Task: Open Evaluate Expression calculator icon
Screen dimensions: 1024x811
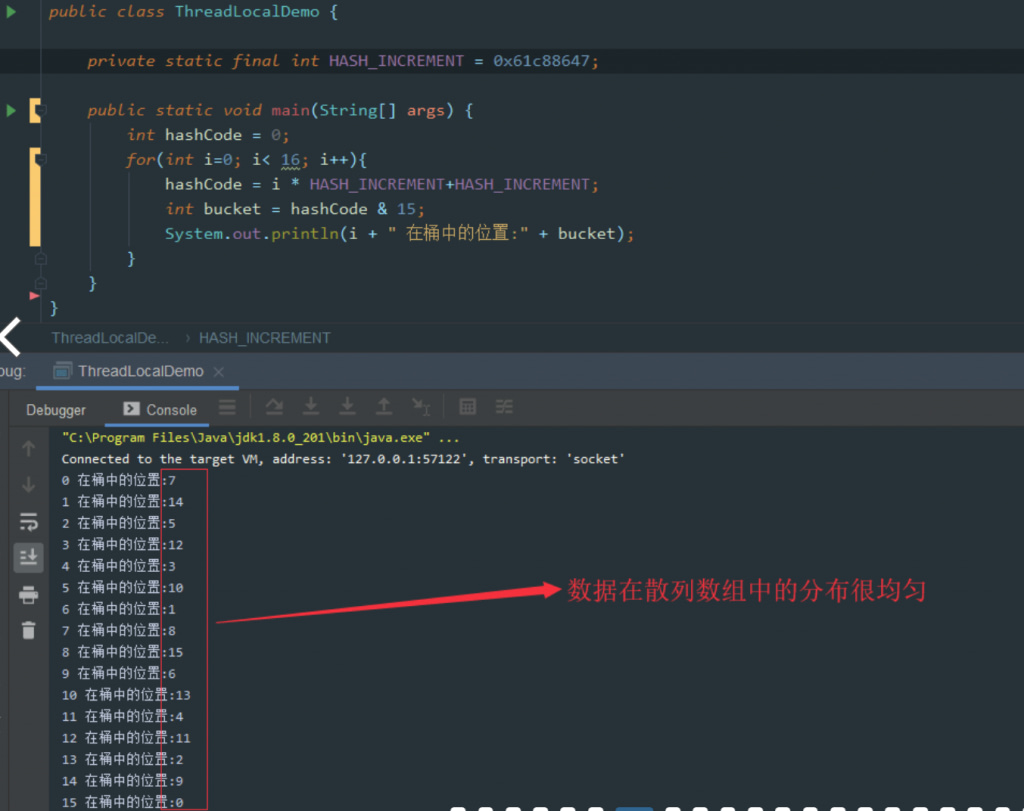Action: pyautogui.click(x=467, y=406)
